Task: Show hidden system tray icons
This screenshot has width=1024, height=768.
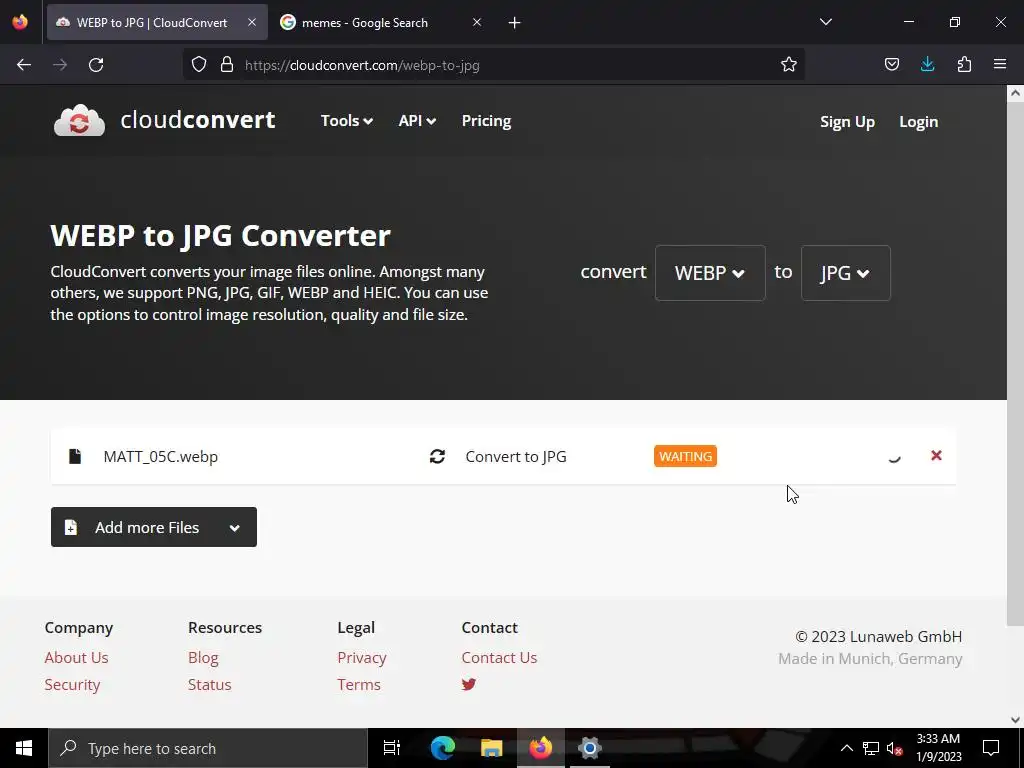Action: [846, 748]
